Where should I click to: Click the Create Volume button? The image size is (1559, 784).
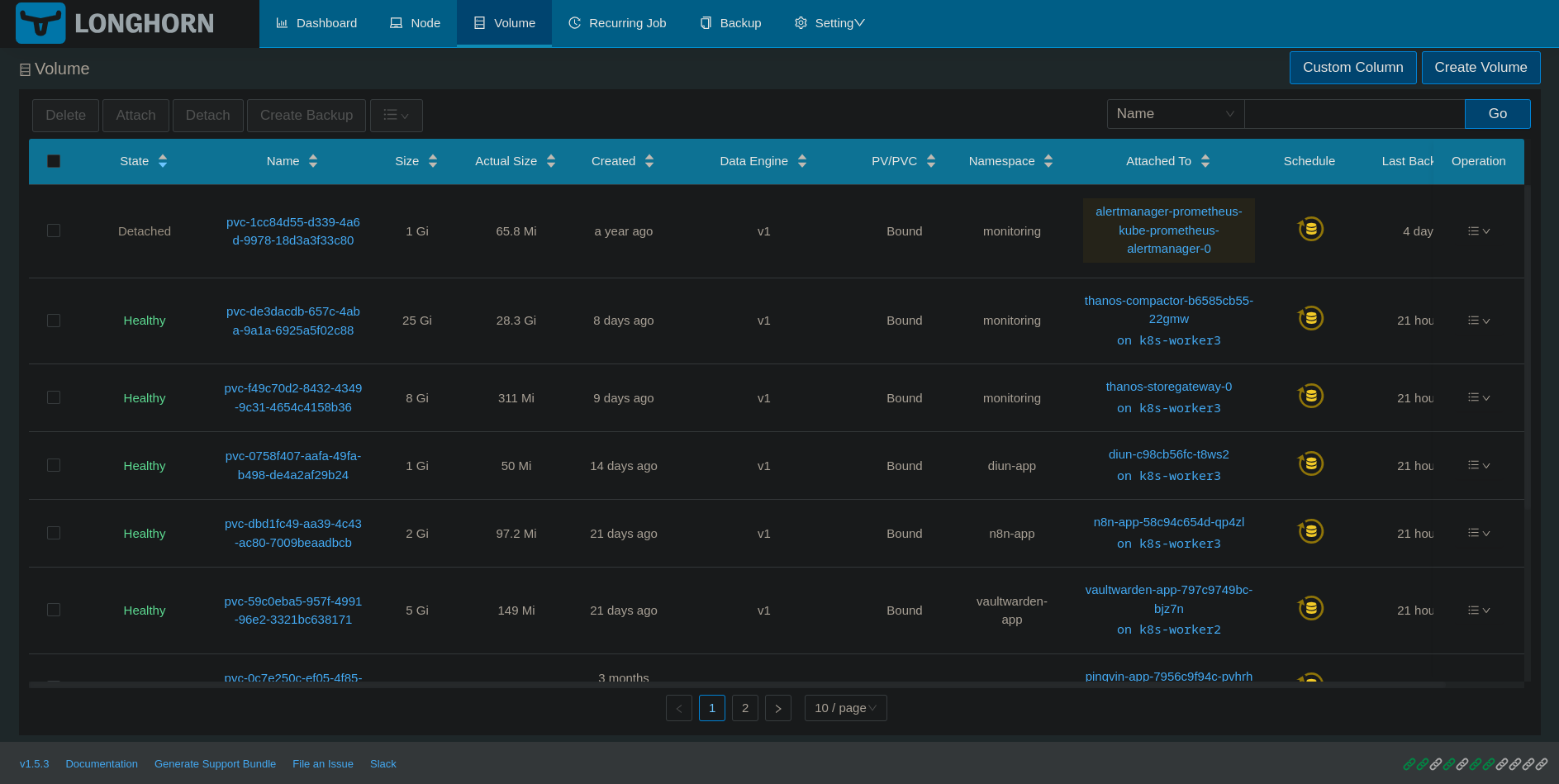point(1481,68)
